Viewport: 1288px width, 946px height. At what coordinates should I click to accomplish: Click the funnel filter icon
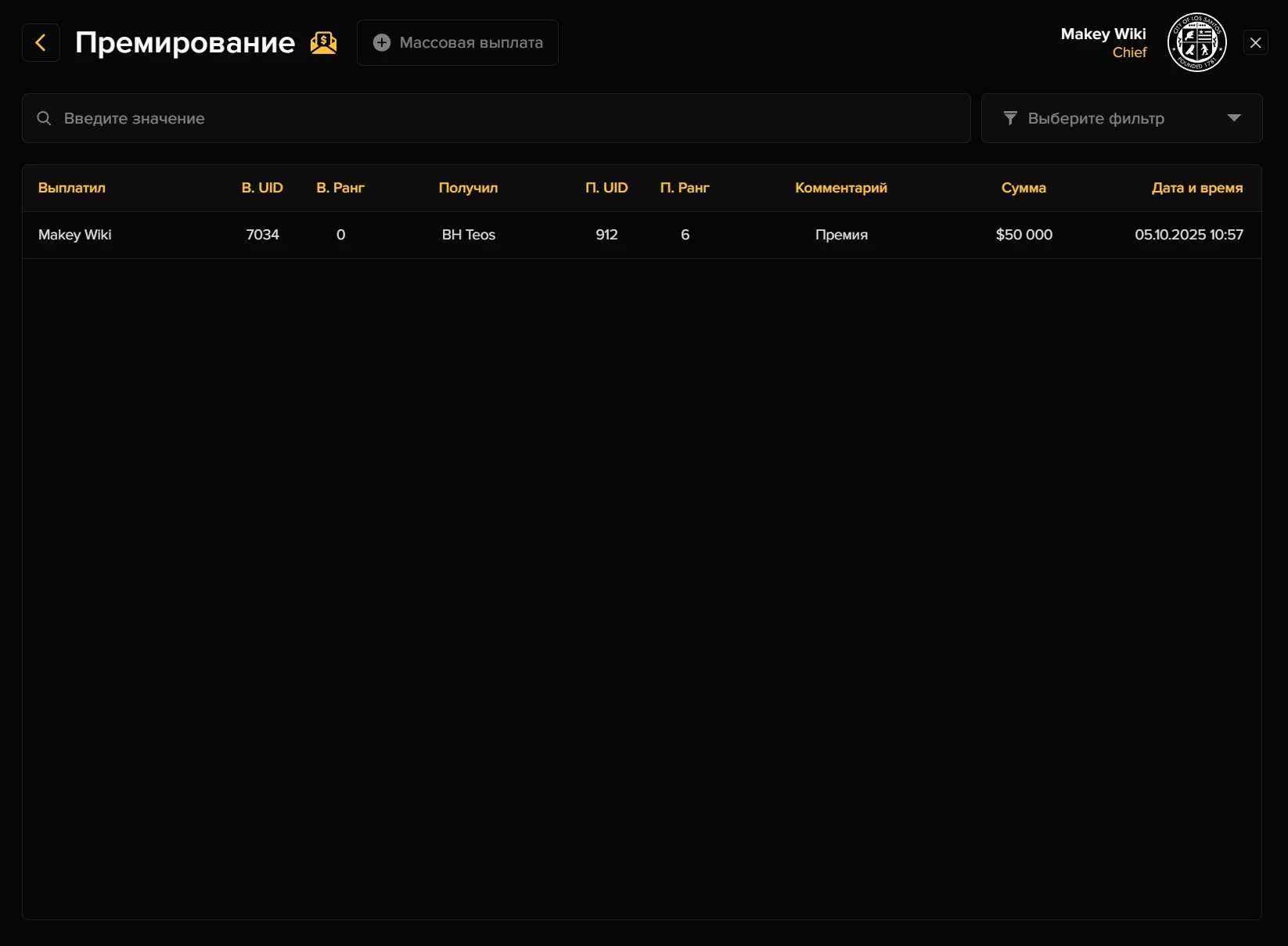click(x=1010, y=118)
